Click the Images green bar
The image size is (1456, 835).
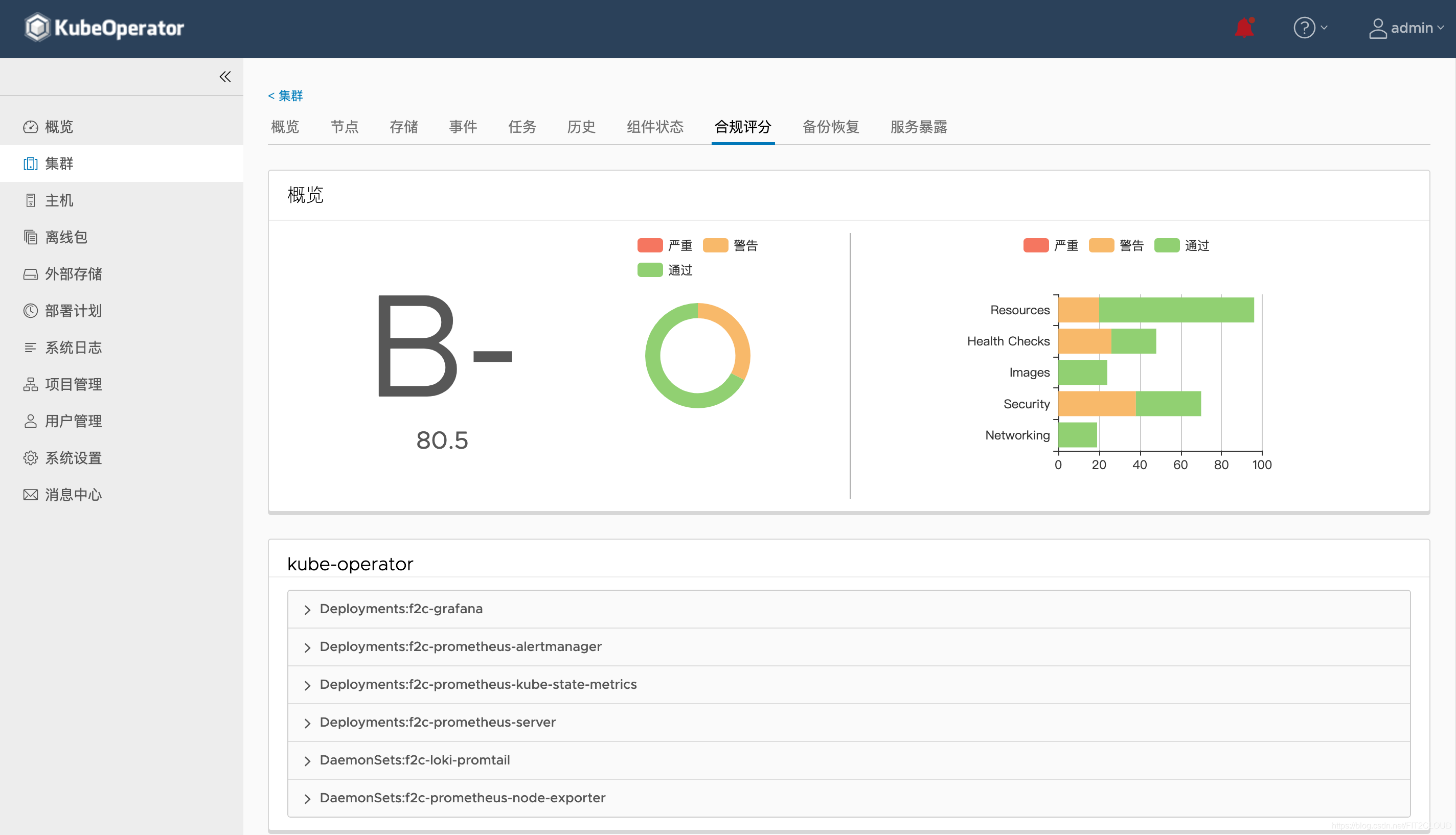pos(1083,372)
